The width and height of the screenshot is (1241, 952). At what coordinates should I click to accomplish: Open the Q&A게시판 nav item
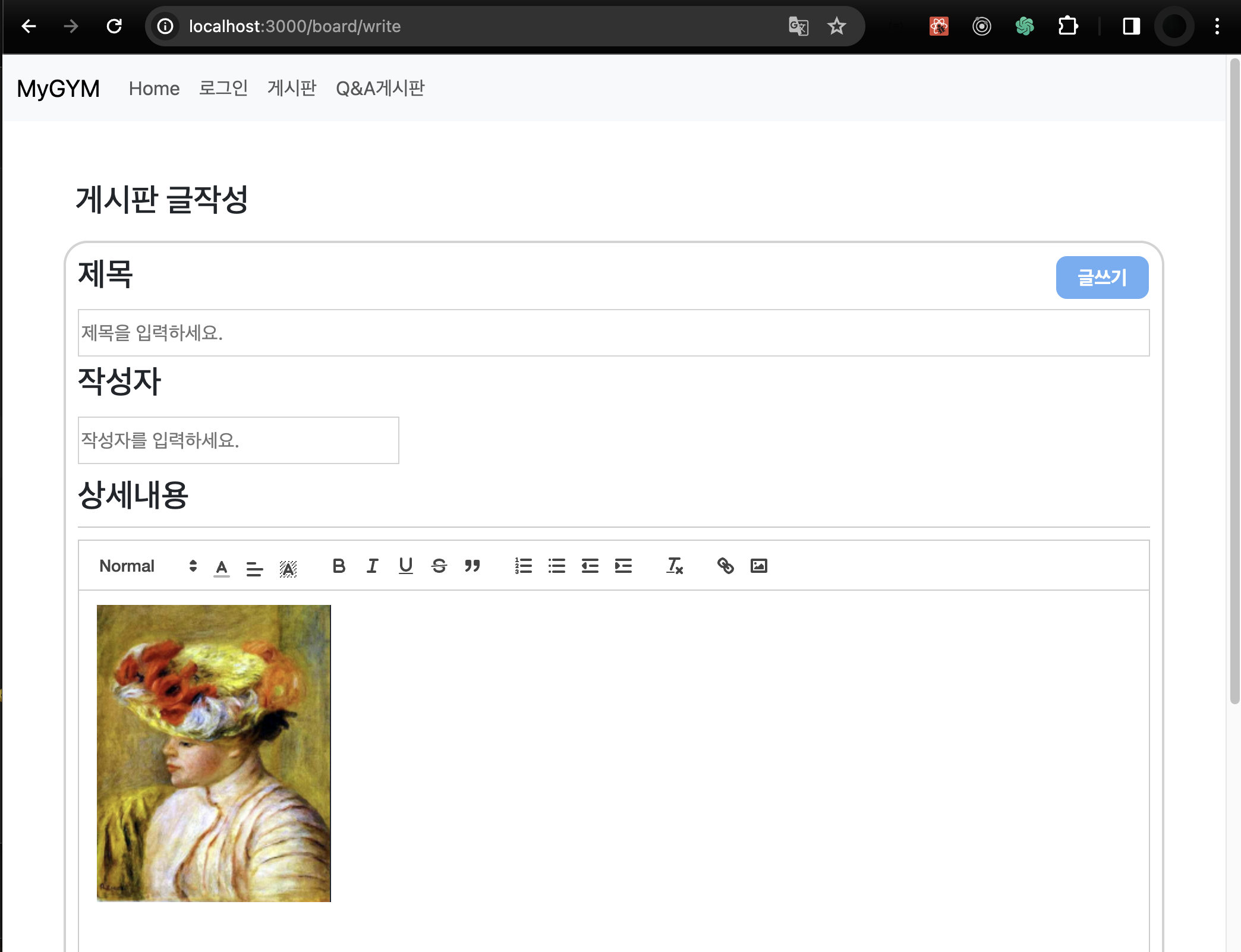tap(380, 88)
